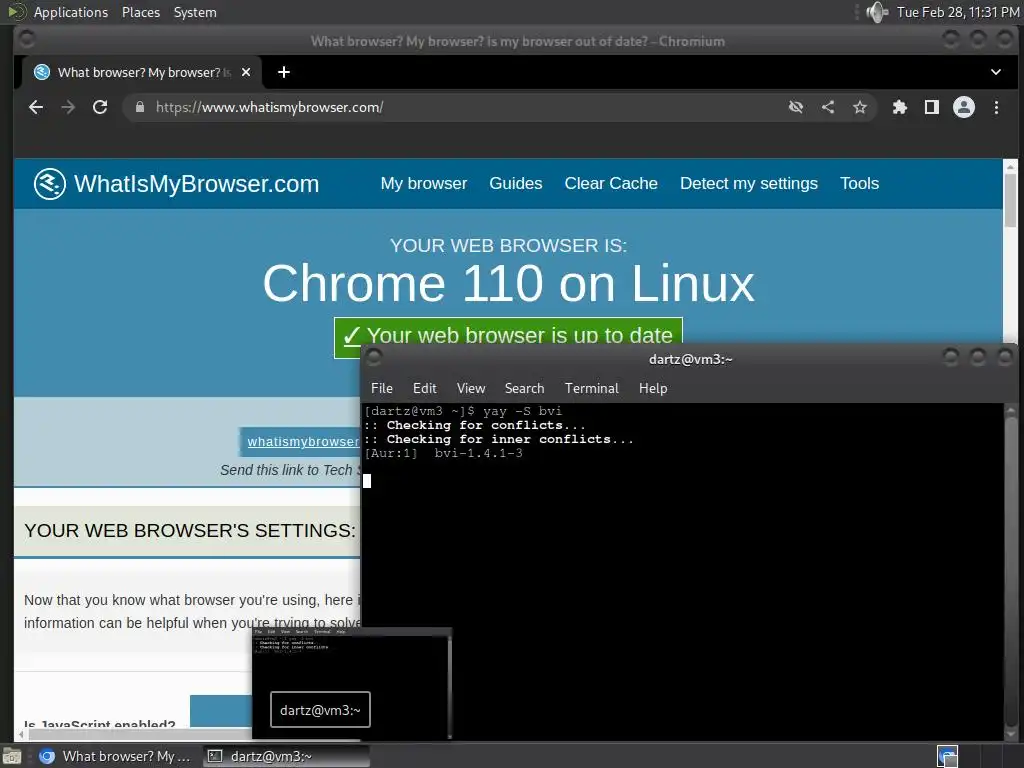
Task: Open the 'Tools' nav link
Action: 859,184
